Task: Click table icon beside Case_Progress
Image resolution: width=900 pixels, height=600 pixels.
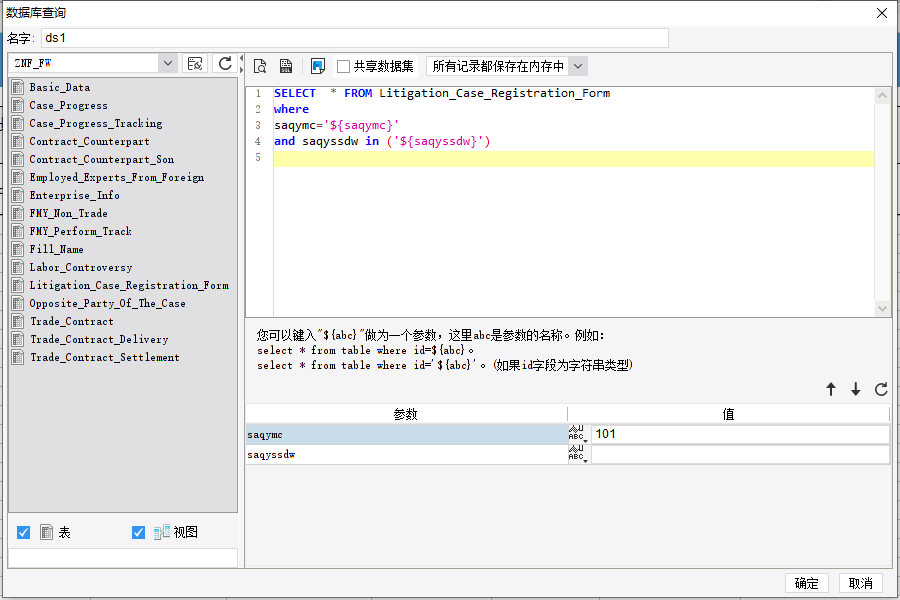Action: pyautogui.click(x=18, y=105)
